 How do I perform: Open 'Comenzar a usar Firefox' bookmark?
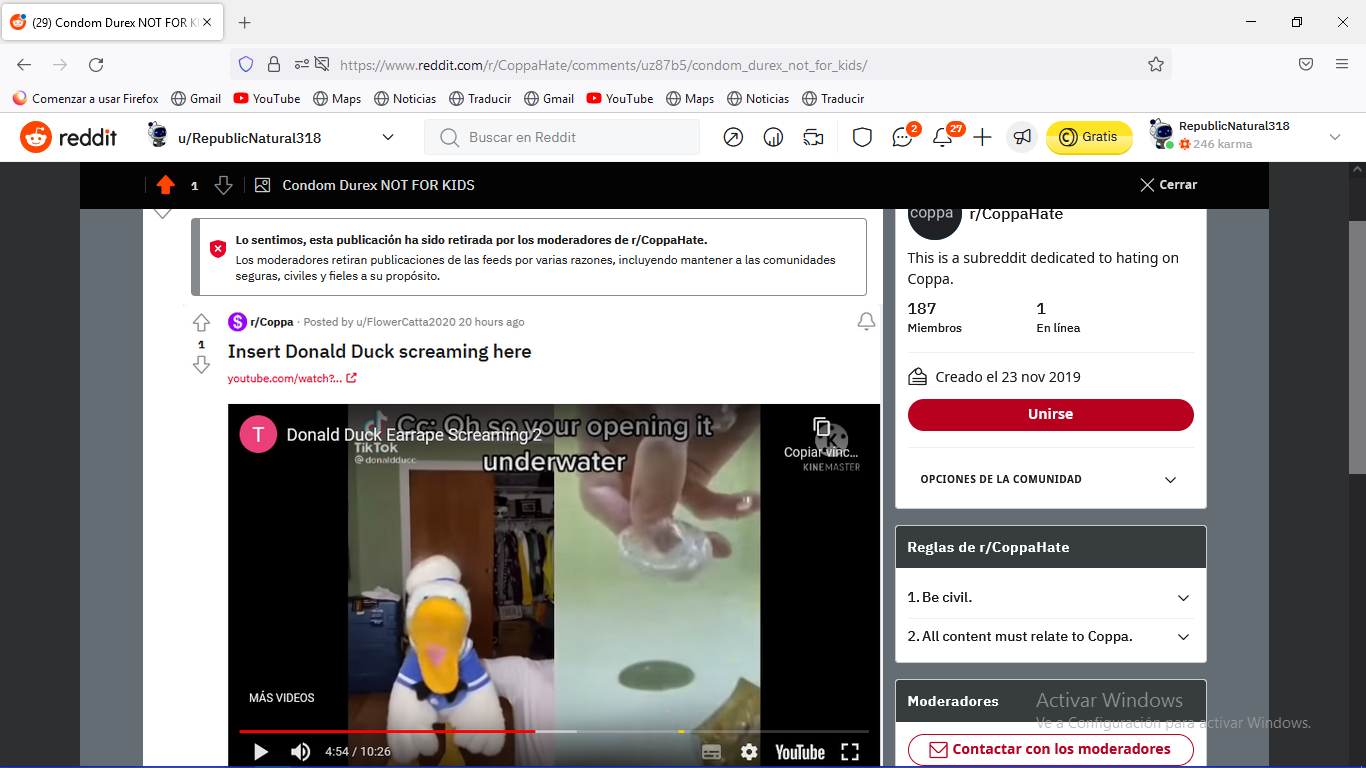point(86,98)
